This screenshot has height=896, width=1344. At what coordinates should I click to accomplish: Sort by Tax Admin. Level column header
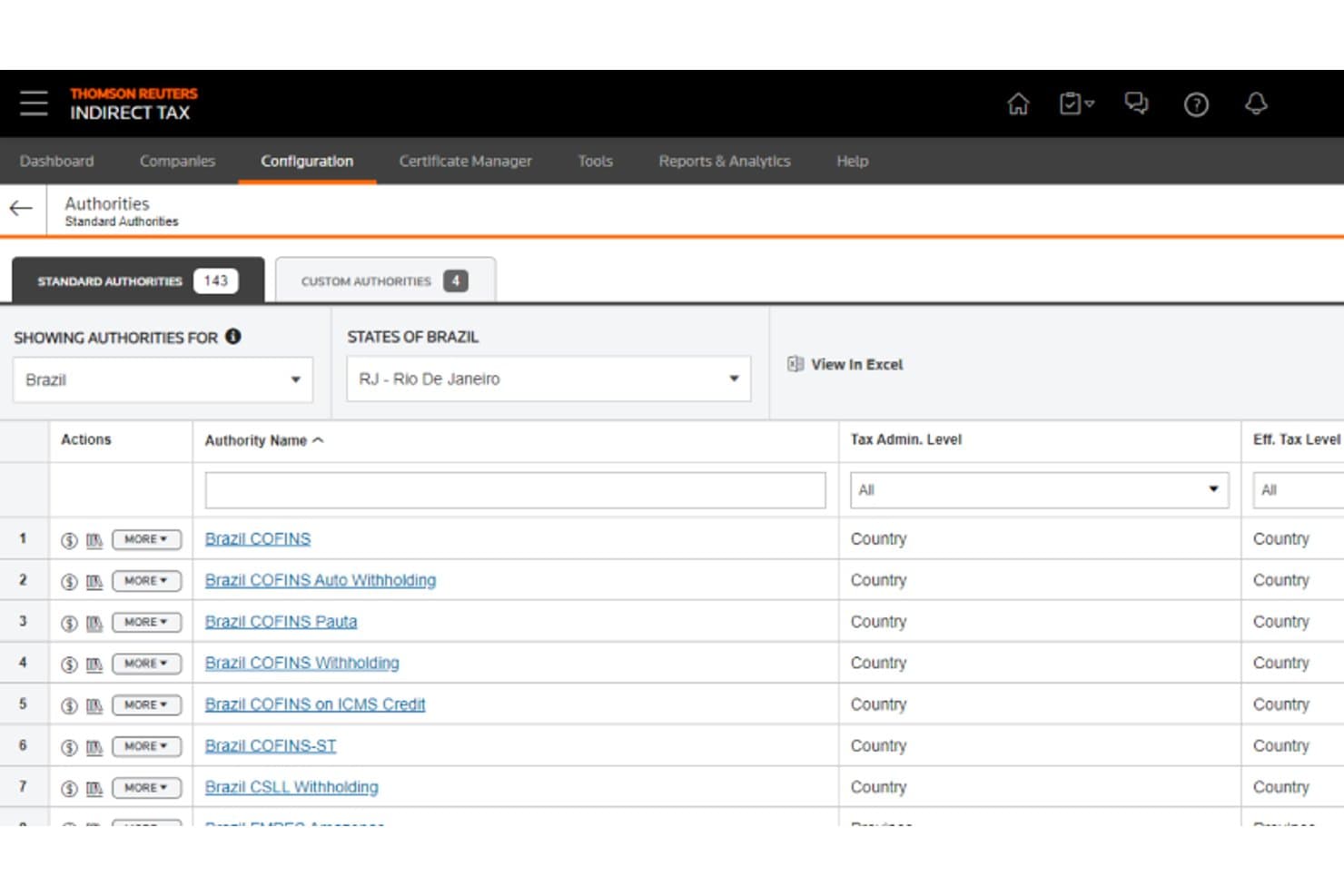click(x=906, y=439)
